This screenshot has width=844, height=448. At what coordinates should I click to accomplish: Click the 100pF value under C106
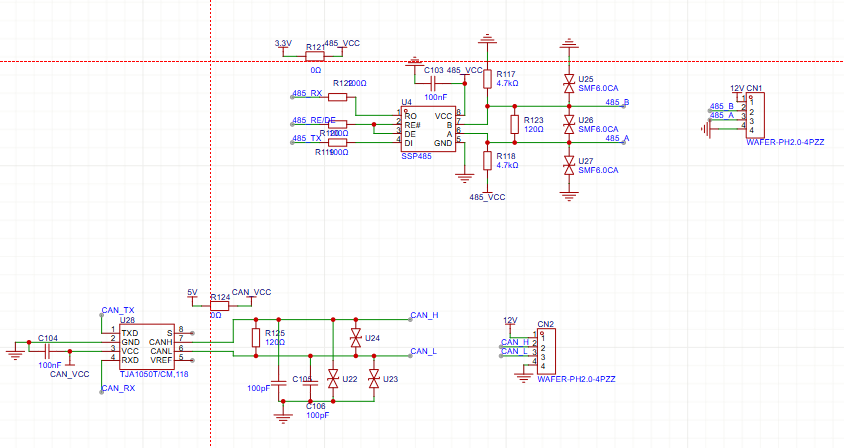tap(317, 415)
